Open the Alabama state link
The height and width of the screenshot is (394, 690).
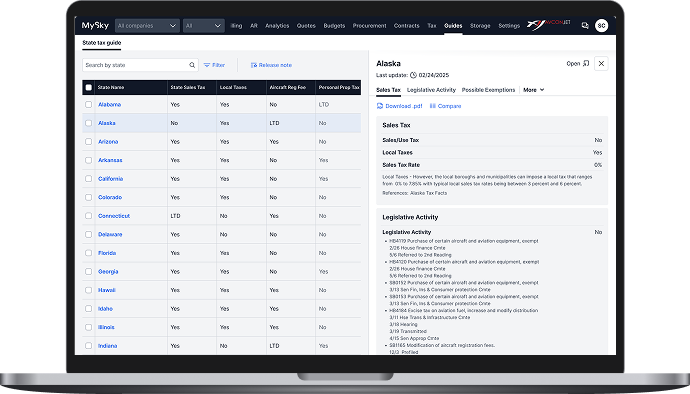click(110, 105)
